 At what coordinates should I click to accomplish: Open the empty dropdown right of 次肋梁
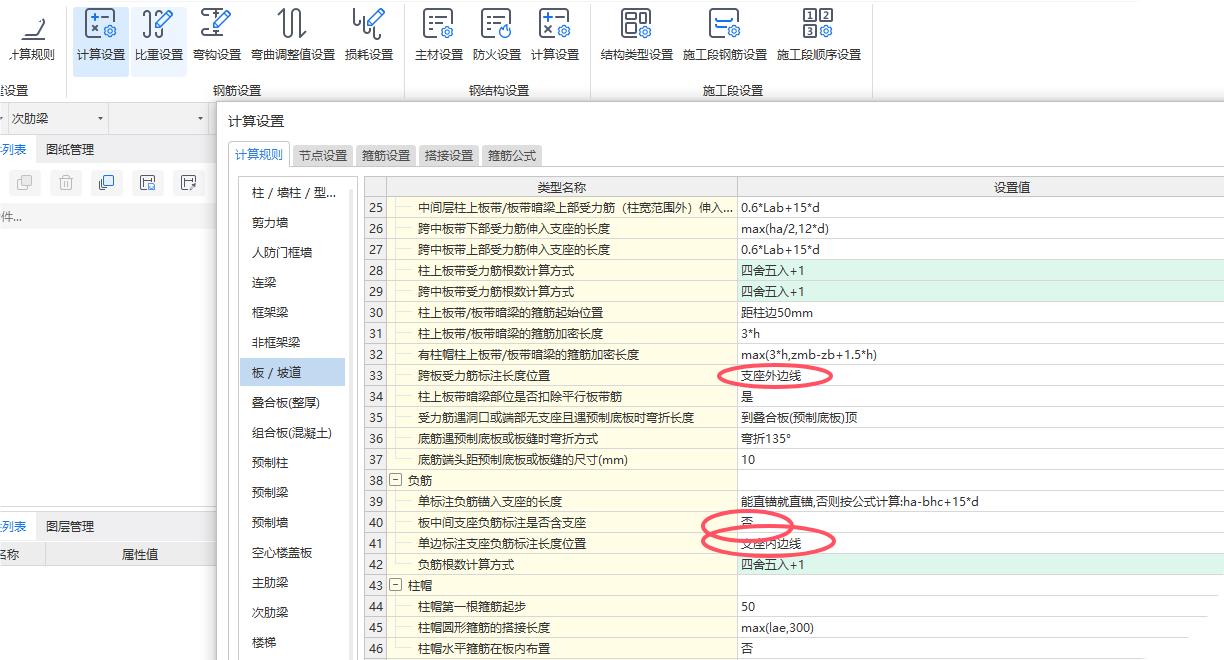pyautogui.click(x=158, y=118)
